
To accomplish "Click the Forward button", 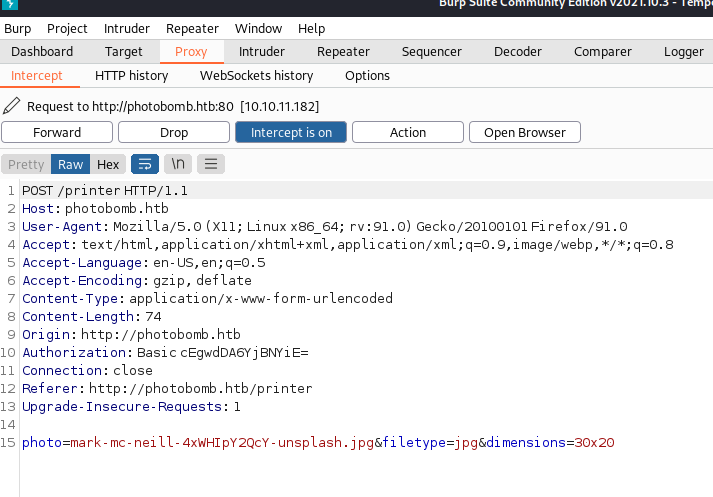I will pyautogui.click(x=57, y=132).
